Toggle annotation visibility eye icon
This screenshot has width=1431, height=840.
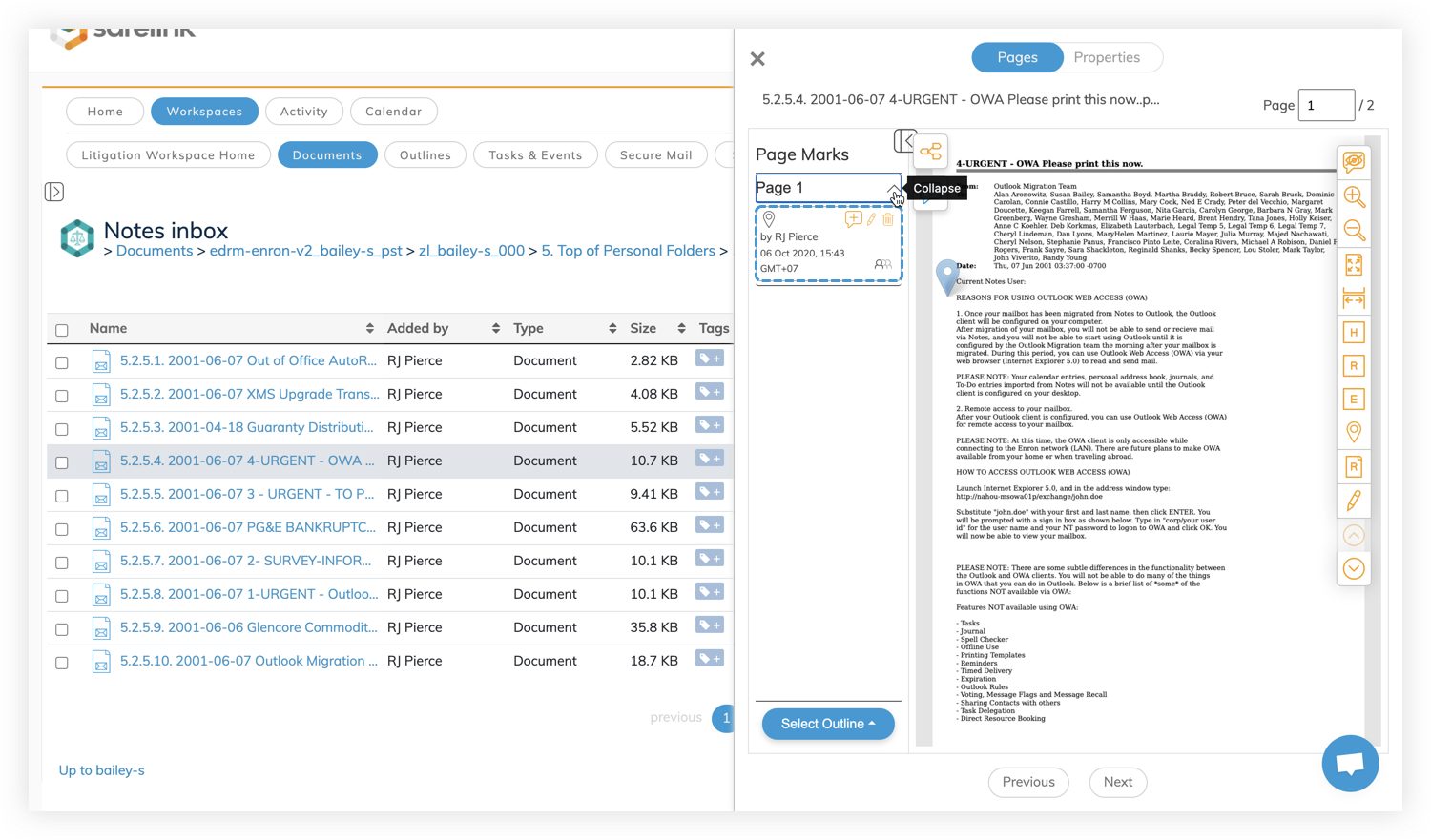point(1354,161)
